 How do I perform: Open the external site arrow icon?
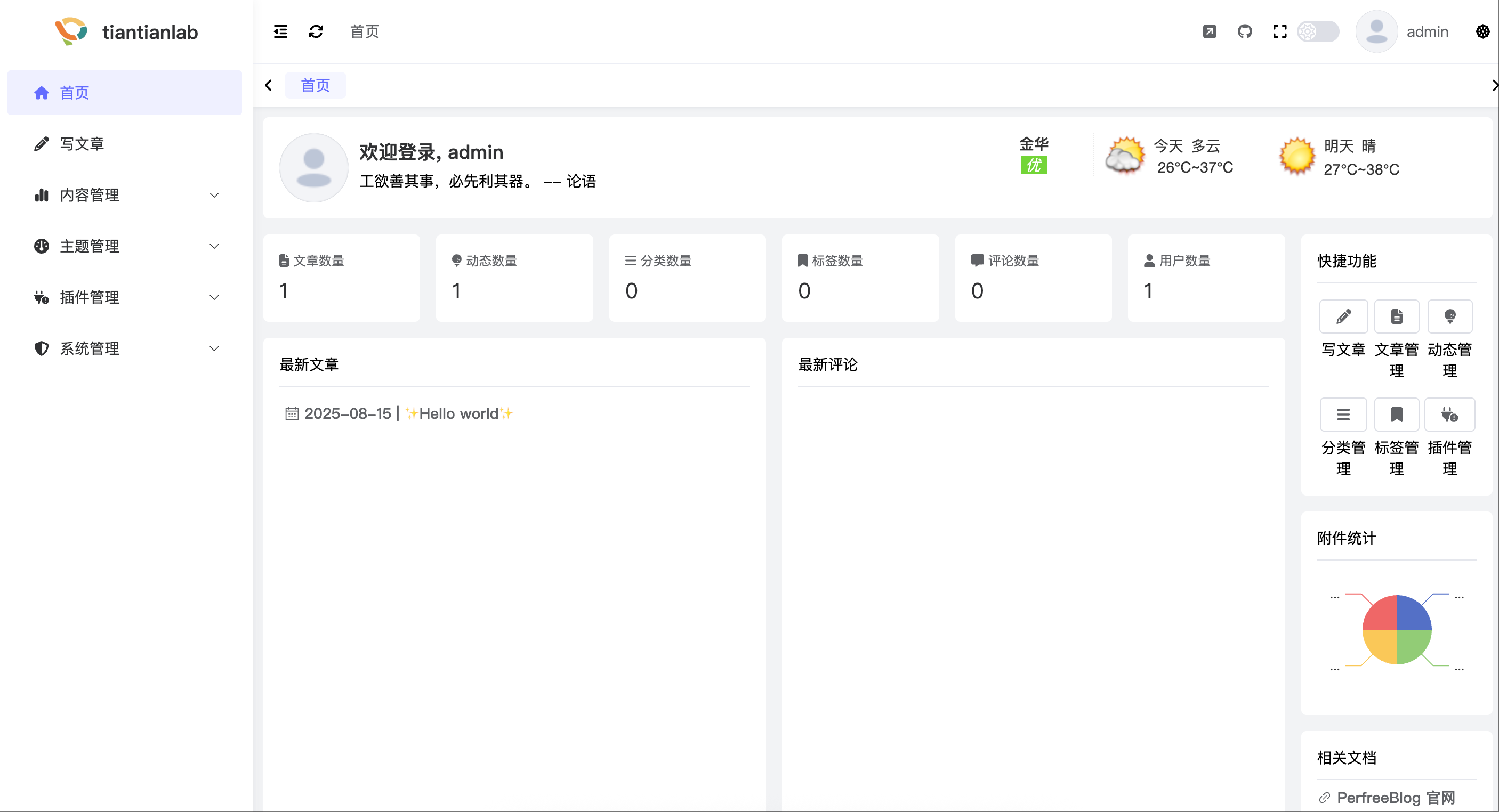(x=1209, y=31)
